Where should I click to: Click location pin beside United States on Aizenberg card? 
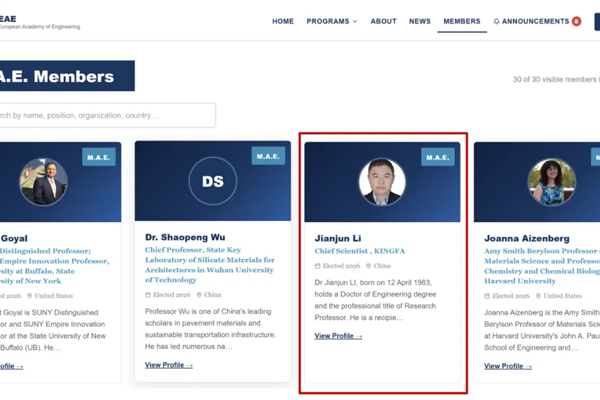538,296
